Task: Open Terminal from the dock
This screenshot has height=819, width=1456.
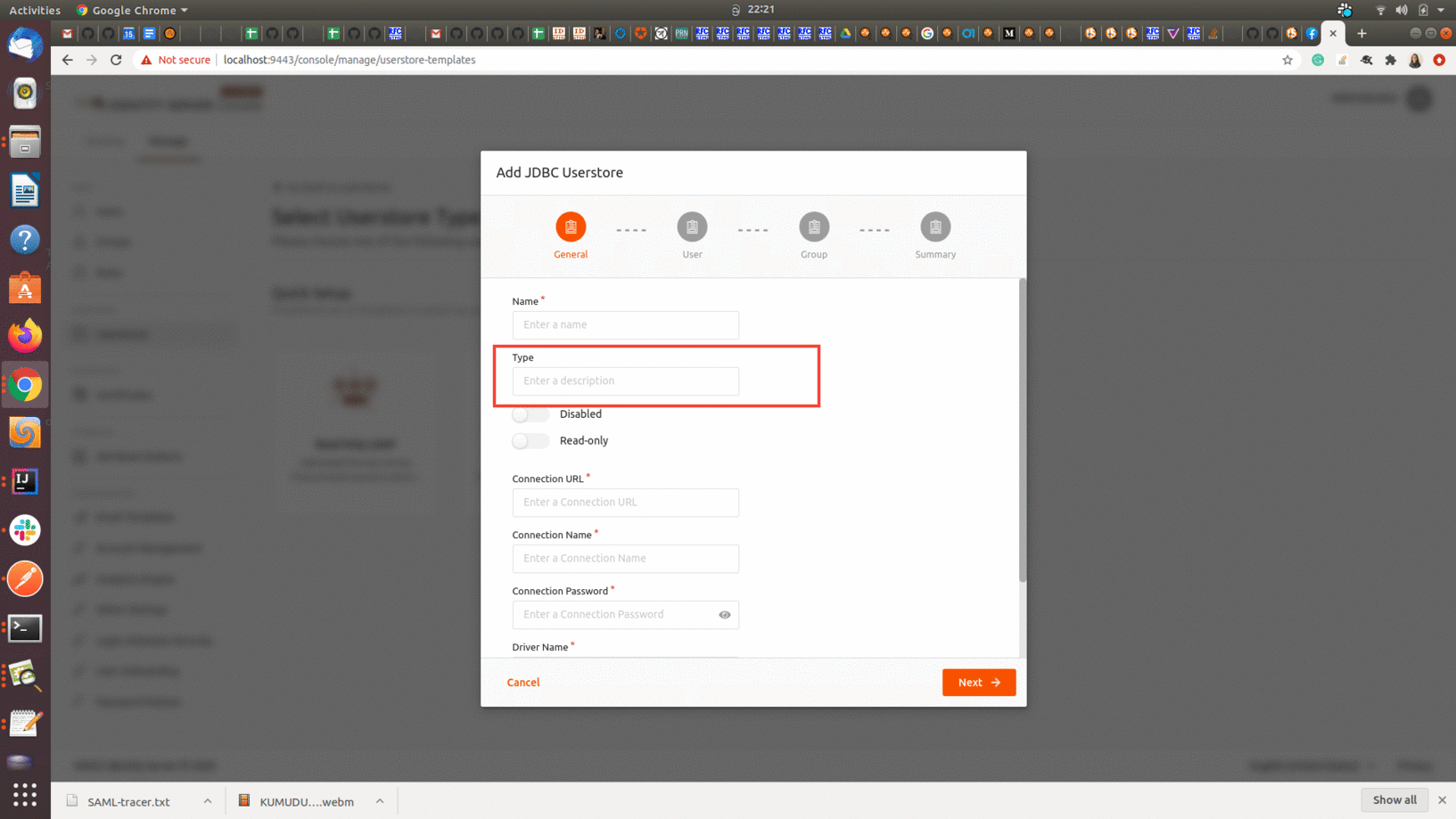Action: click(x=25, y=628)
